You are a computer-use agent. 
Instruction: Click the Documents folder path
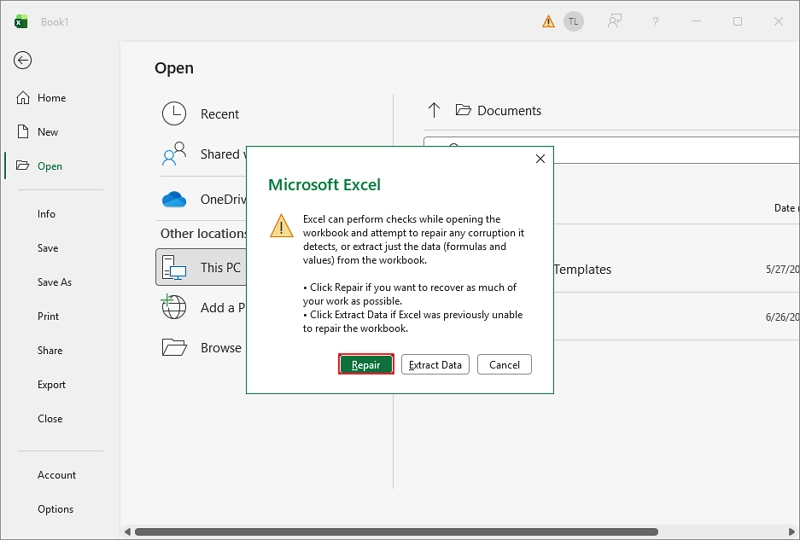coord(498,110)
